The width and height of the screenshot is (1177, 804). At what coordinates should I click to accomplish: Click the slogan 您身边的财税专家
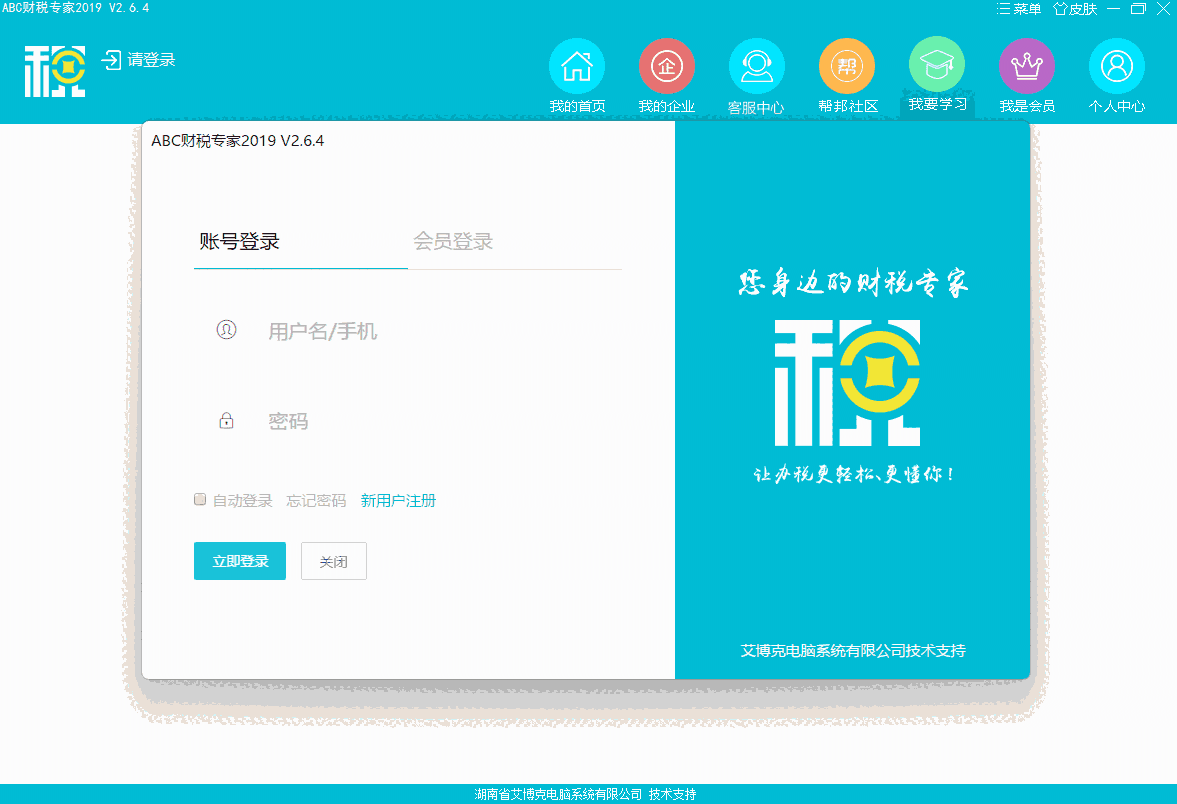pyautogui.click(x=853, y=283)
